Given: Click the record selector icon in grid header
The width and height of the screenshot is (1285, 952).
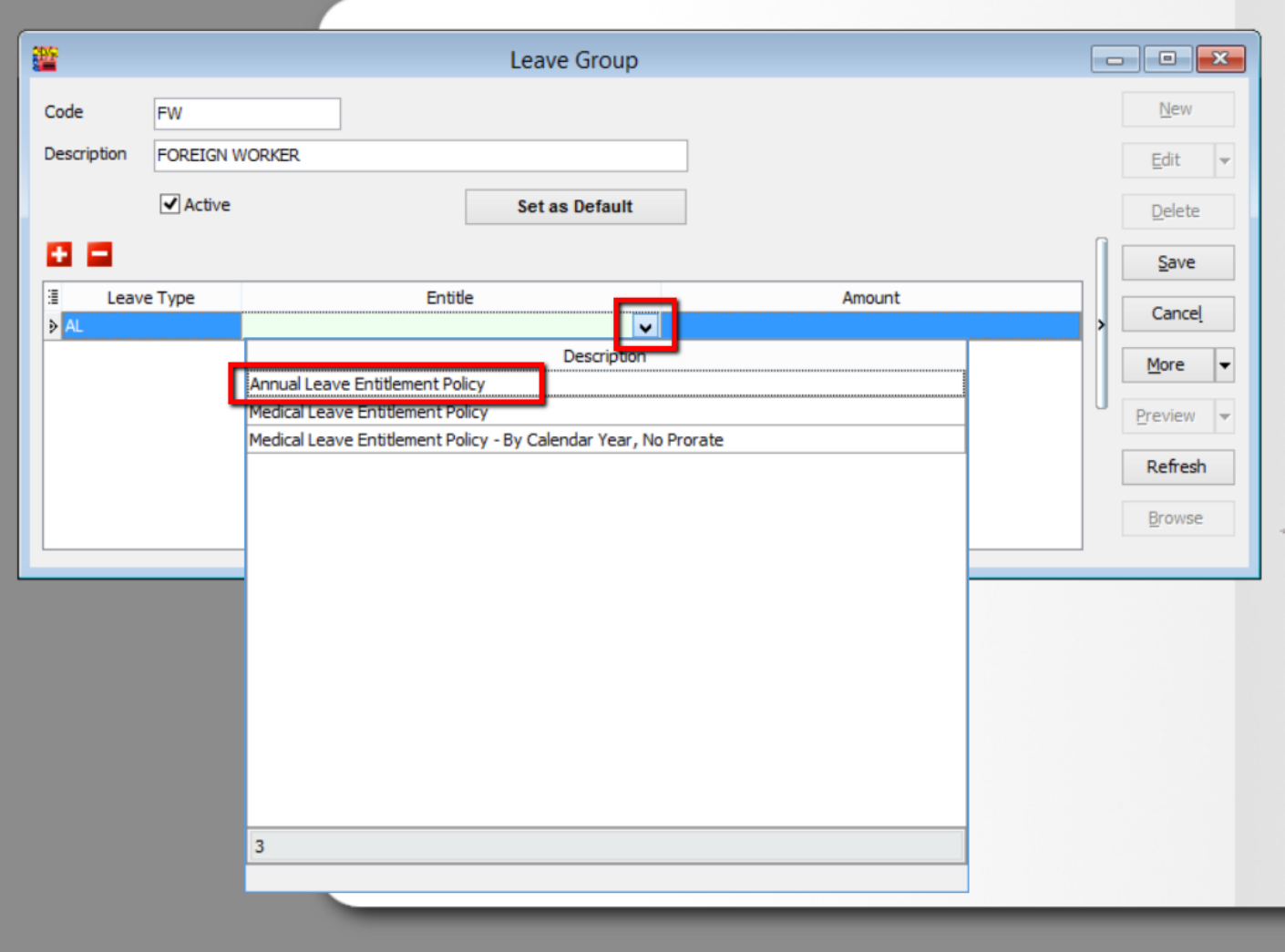Looking at the screenshot, I should coord(52,293).
